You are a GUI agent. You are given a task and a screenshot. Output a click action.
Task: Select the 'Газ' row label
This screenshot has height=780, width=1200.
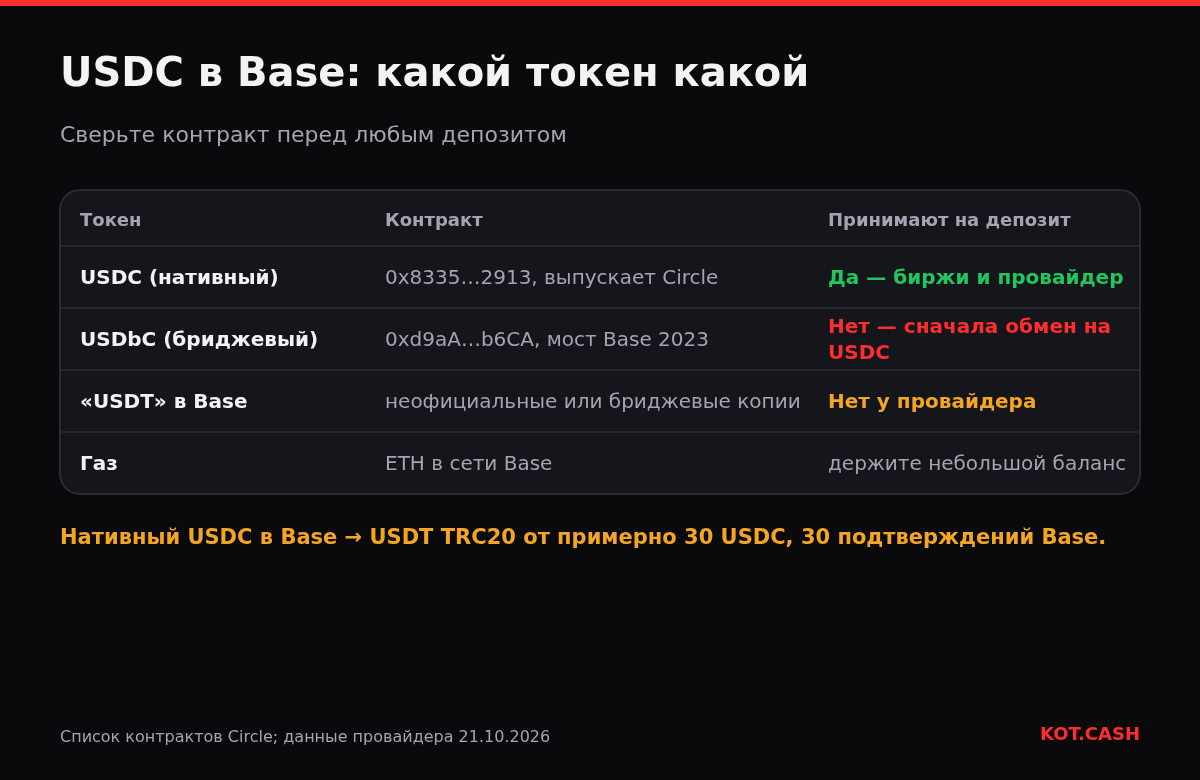pos(99,463)
